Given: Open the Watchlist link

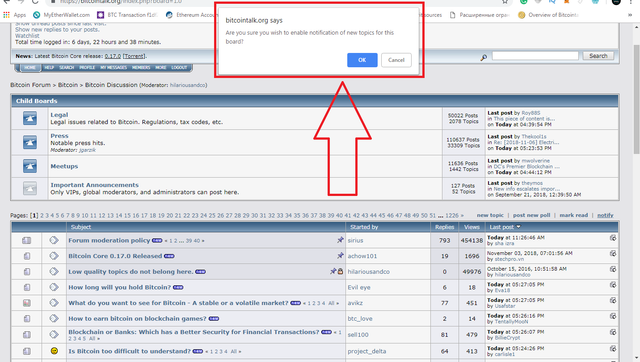Looking at the screenshot, I should (27, 36).
